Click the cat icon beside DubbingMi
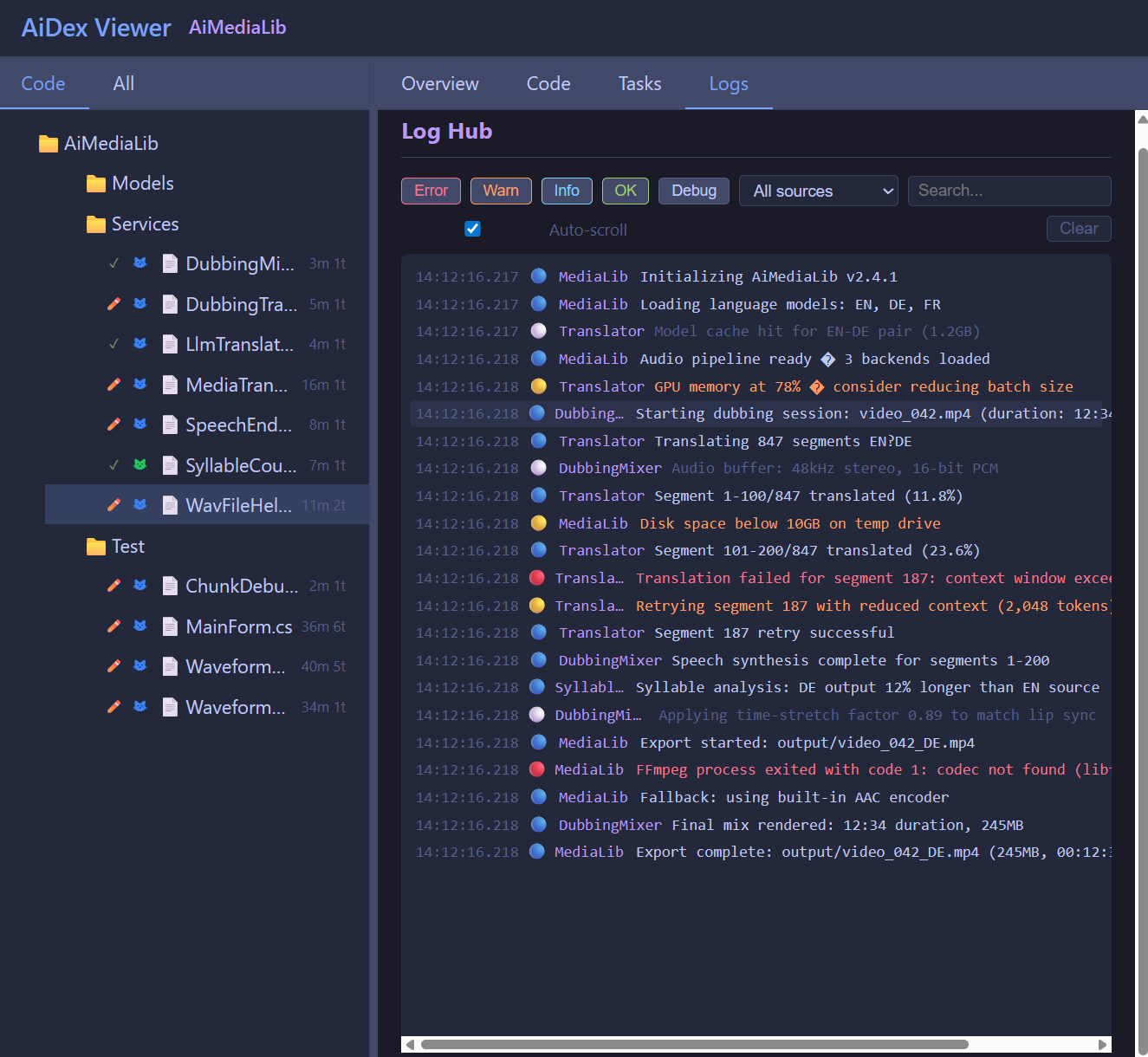The height and width of the screenshot is (1057, 1148). pos(139,263)
